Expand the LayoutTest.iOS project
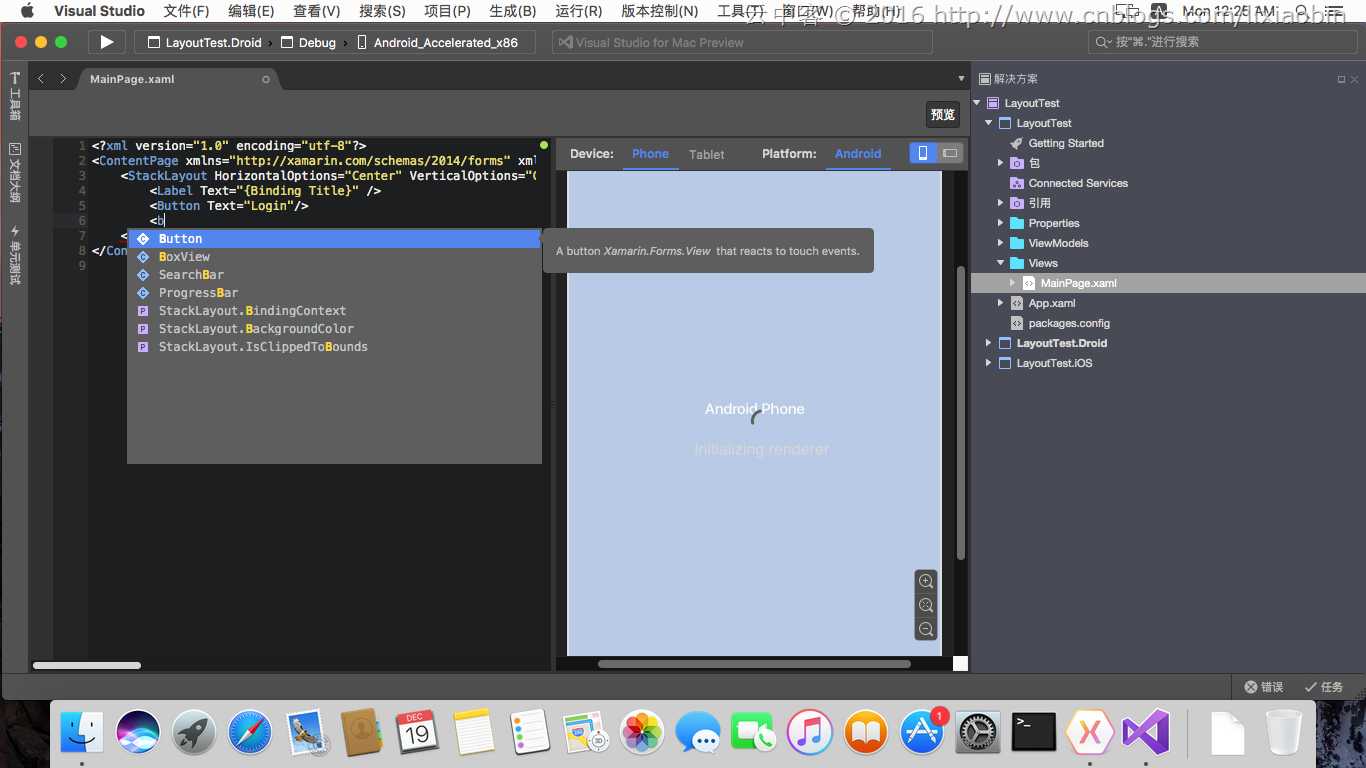The height and width of the screenshot is (768, 1366). point(989,363)
